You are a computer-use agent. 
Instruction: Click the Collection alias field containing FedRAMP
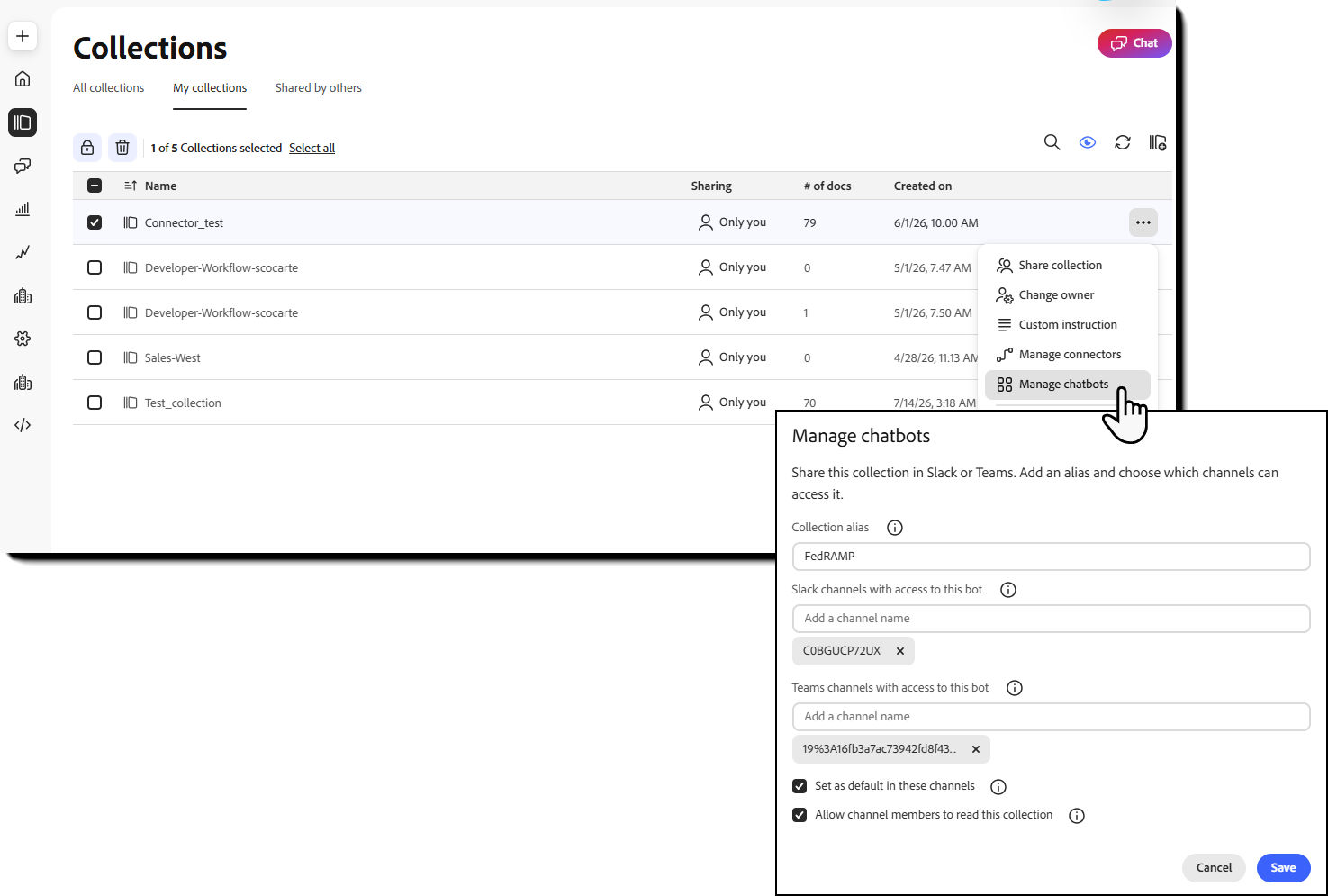[x=1052, y=557]
